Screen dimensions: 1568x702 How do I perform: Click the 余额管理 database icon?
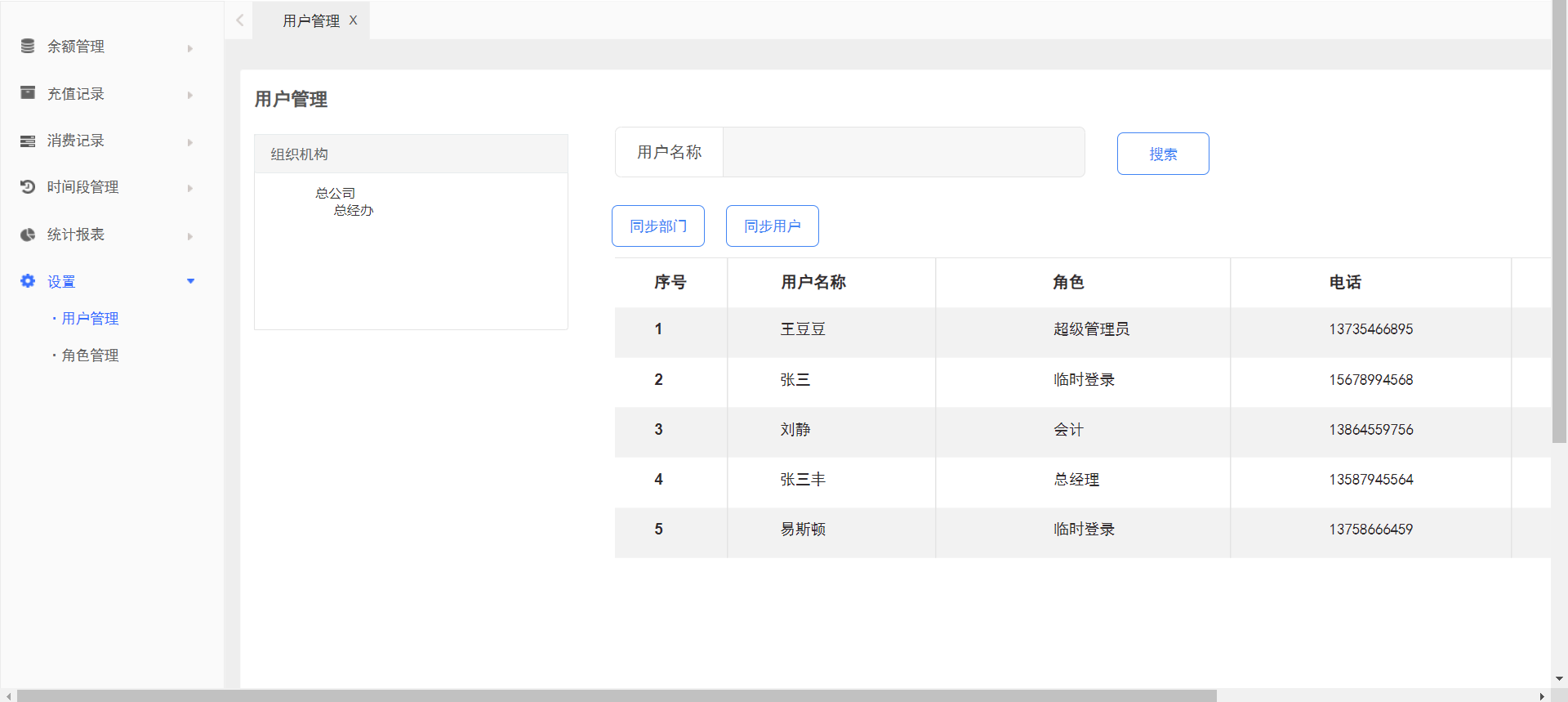pos(28,46)
